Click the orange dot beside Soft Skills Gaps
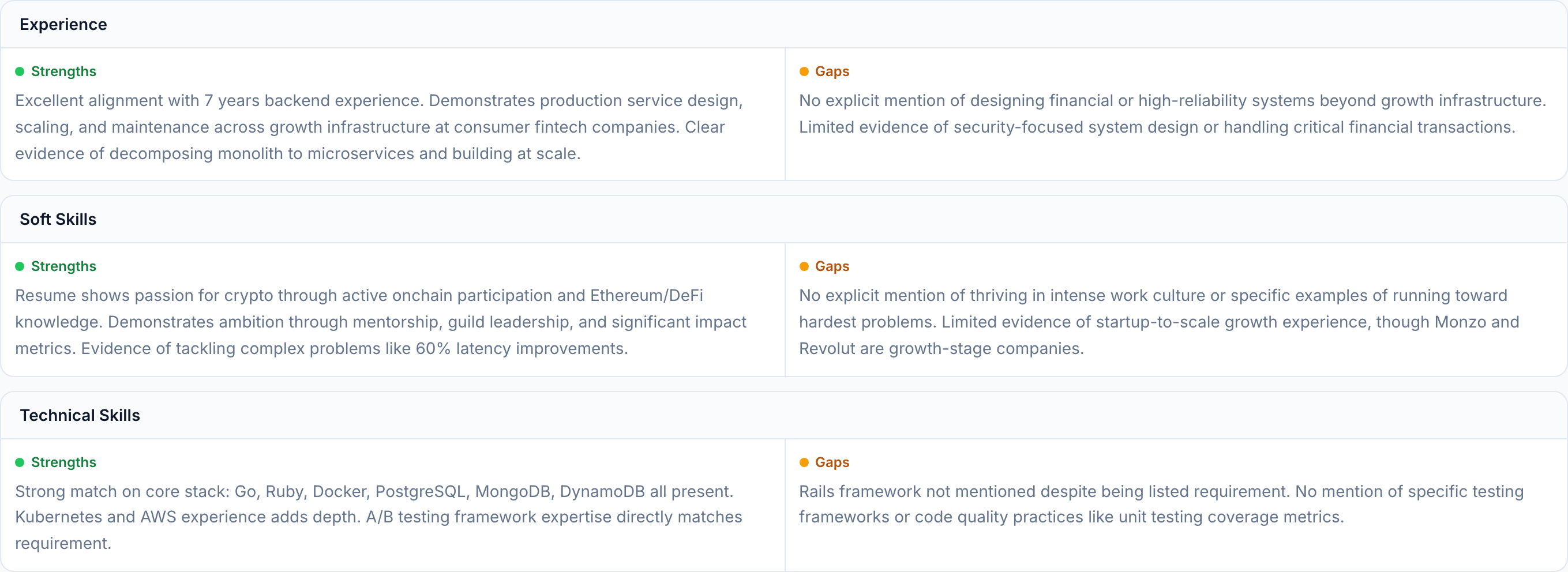 pos(804,266)
